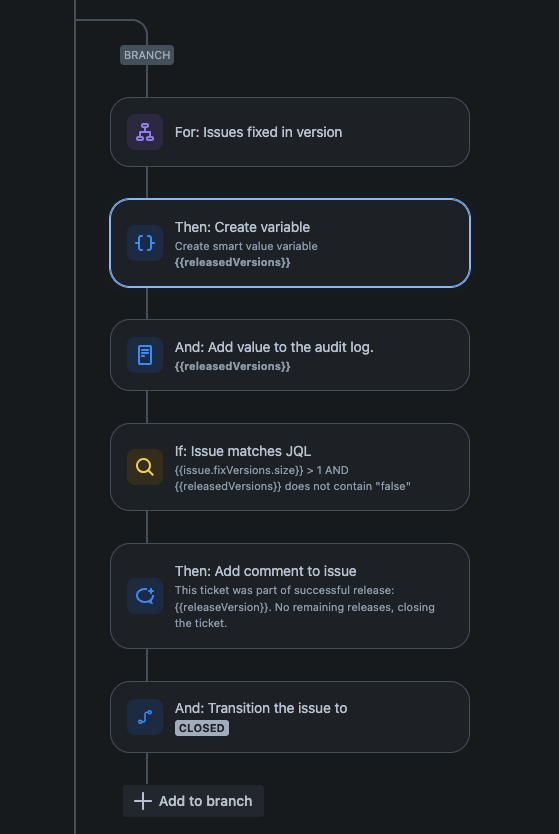Click the yellow magnifier JQL condition icon

click(x=145, y=467)
